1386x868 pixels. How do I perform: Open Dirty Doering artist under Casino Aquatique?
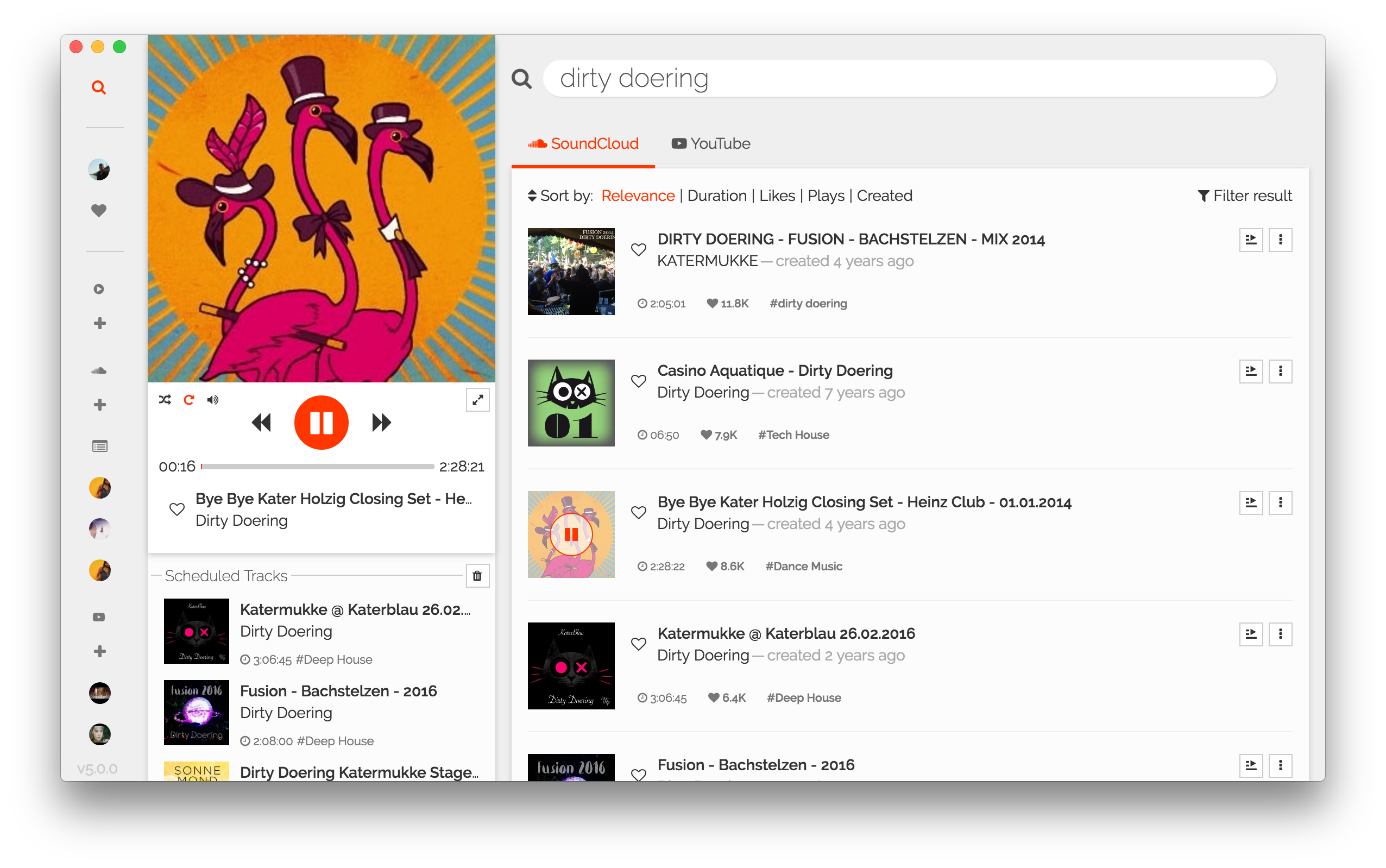tap(703, 393)
